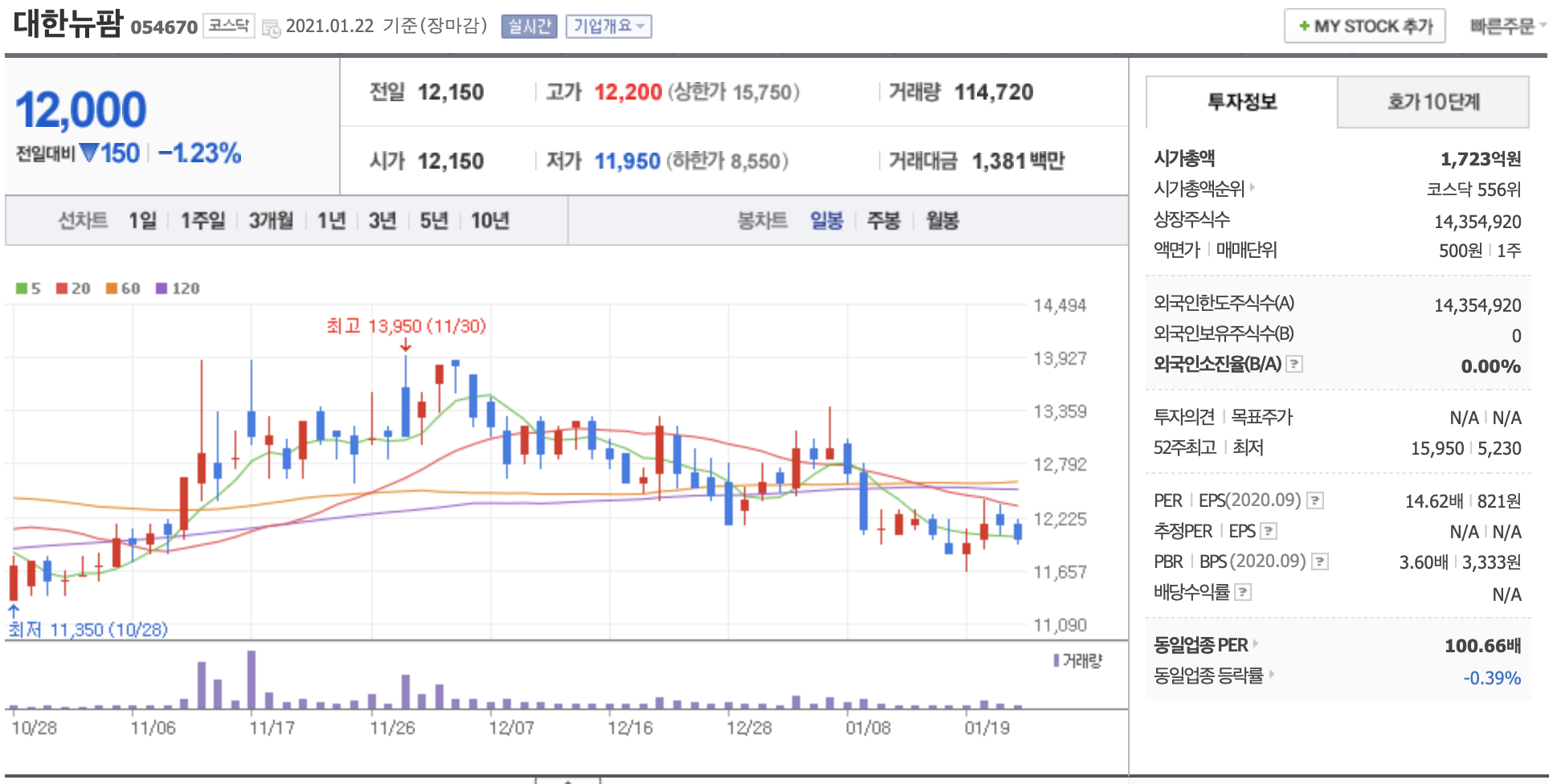Select the 일봉 candlestick chart
This screenshot has width=1557, height=784.
click(x=827, y=221)
